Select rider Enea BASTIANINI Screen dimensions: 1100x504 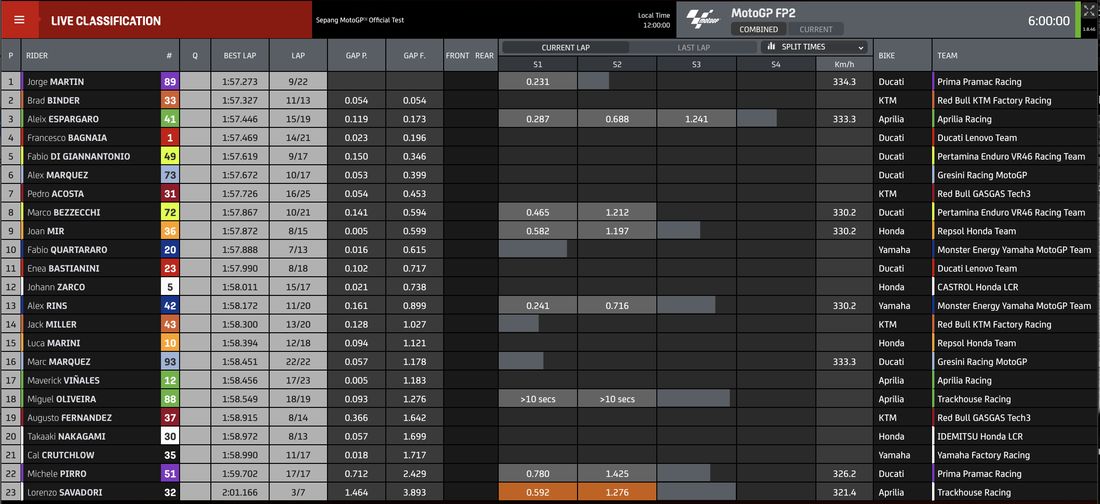pos(63,268)
